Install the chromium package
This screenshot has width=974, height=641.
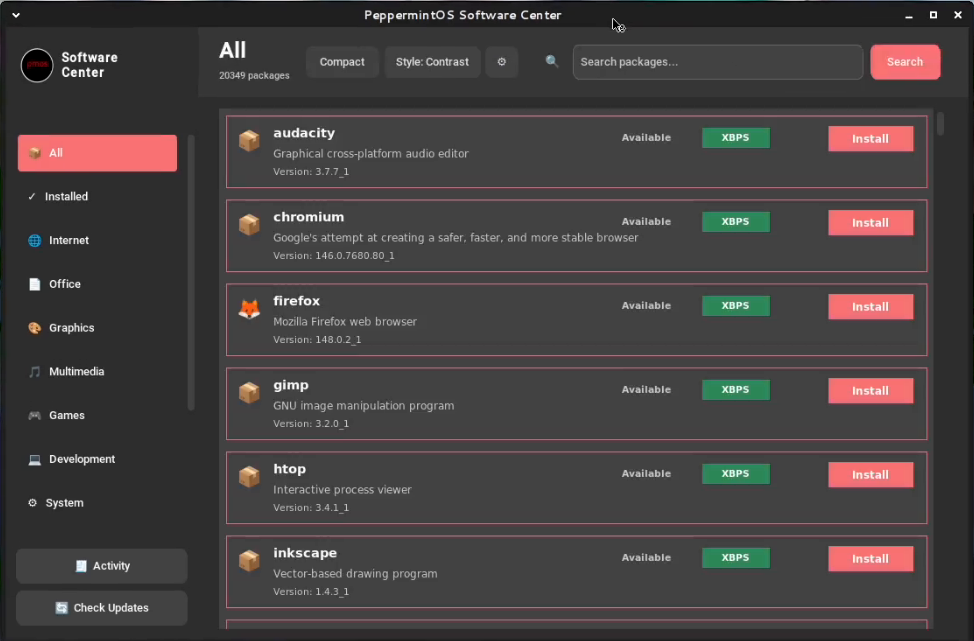coord(870,223)
